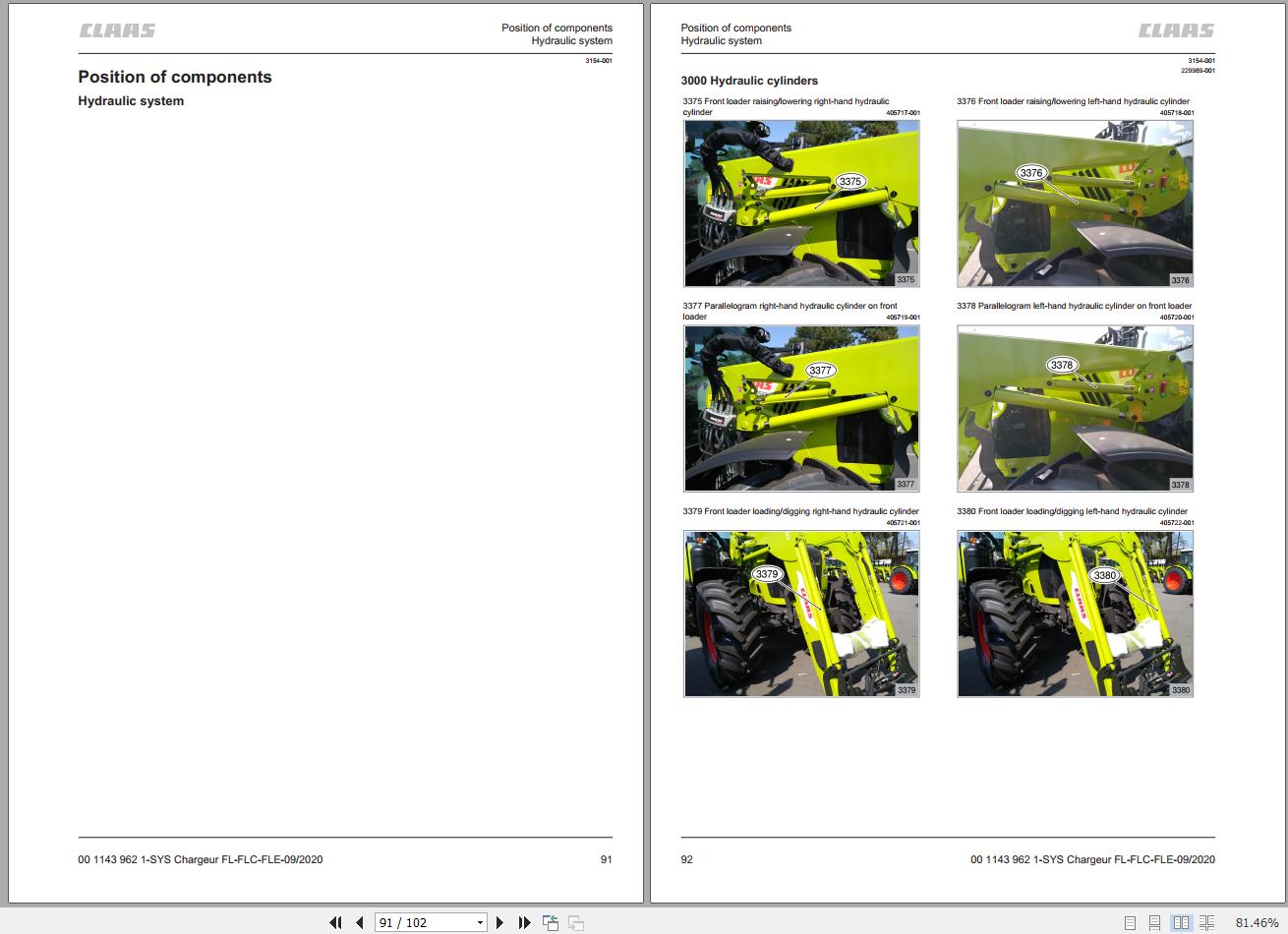Open the page number dropdown
Viewport: 1288px width, 934px height.
tap(480, 922)
